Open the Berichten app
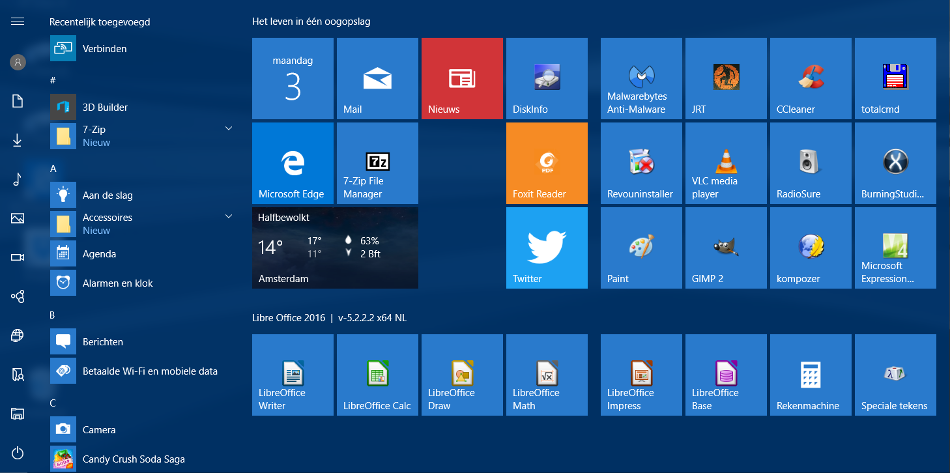The height and width of the screenshot is (473, 950). coord(142,342)
